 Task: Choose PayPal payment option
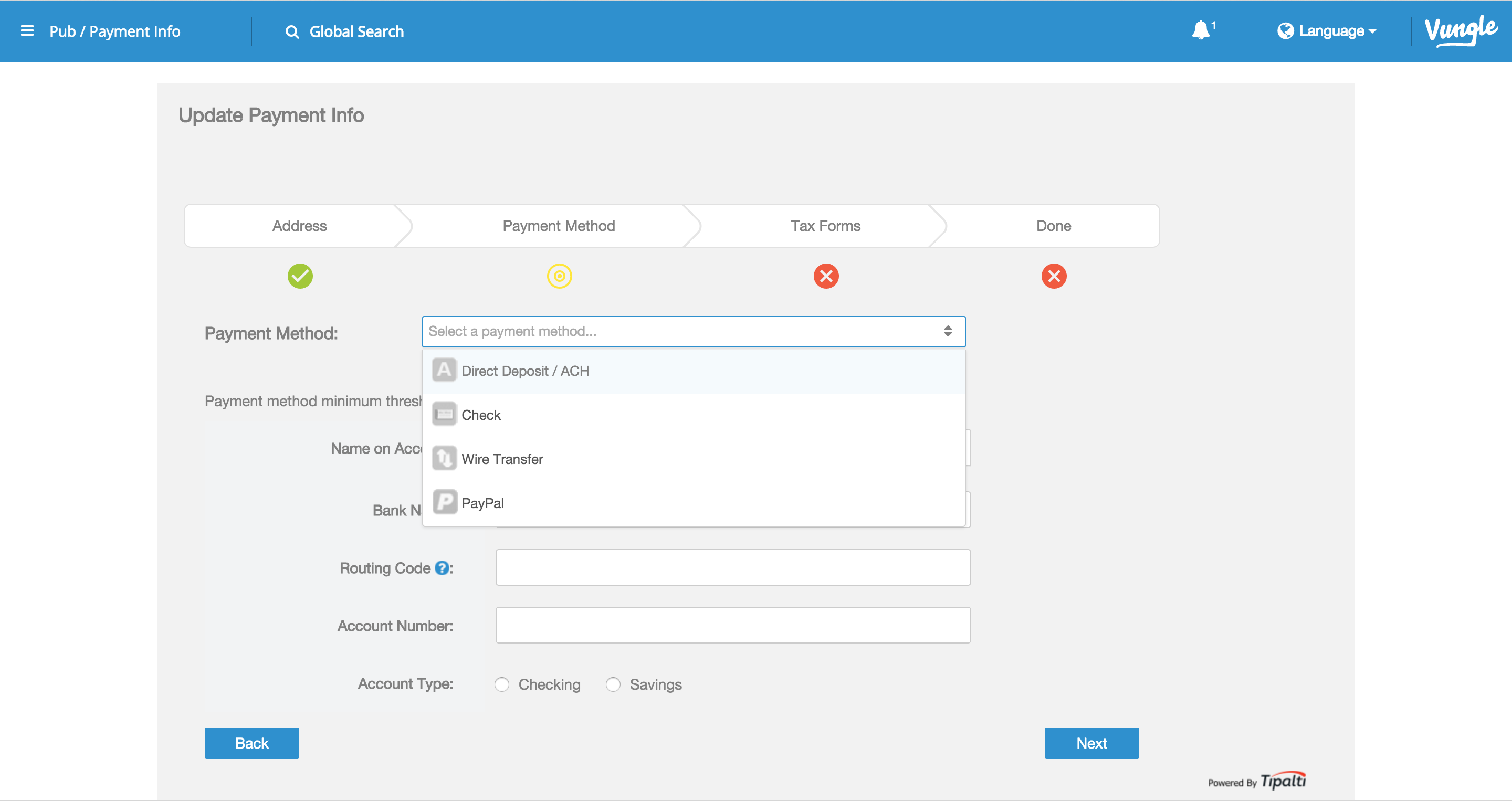pos(694,503)
